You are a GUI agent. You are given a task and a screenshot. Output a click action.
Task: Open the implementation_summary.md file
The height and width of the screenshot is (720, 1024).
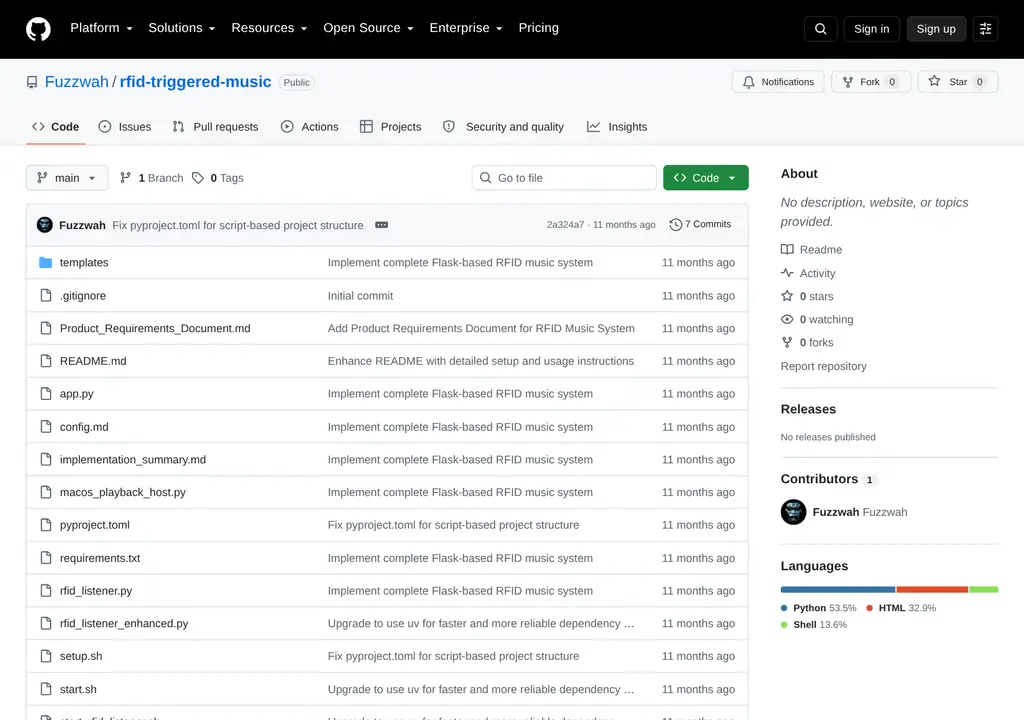(133, 459)
